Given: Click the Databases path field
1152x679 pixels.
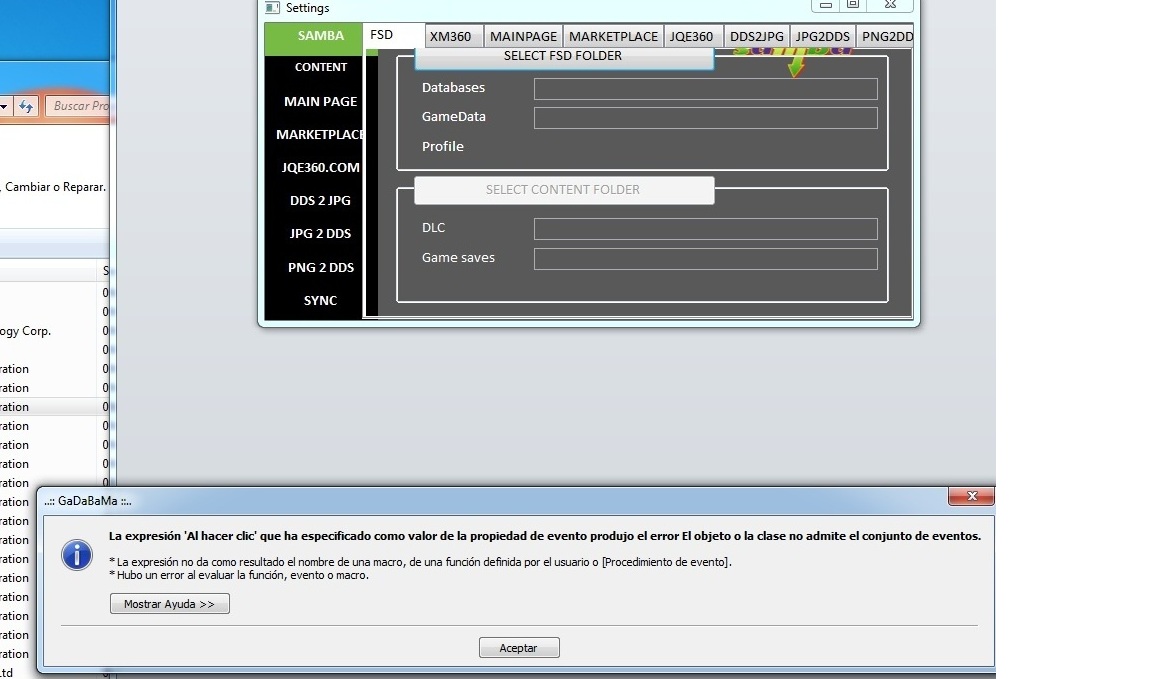Looking at the screenshot, I should (x=705, y=89).
